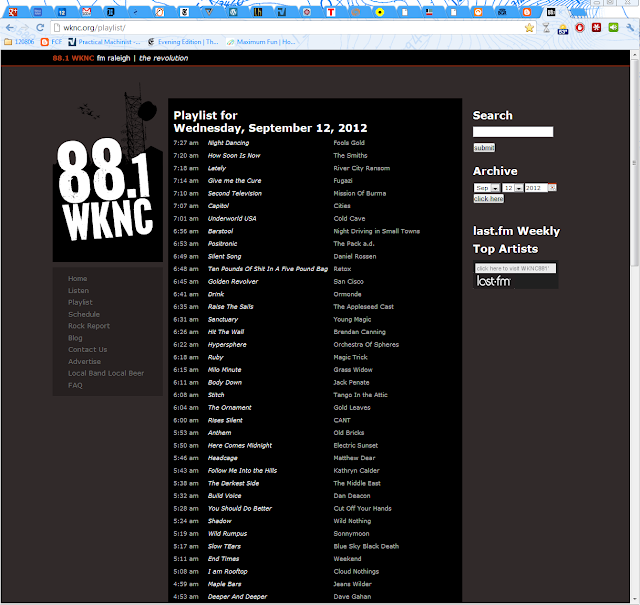Click artist 'Mission Of Burma'
The height and width of the screenshot is (605, 640).
(x=360, y=194)
